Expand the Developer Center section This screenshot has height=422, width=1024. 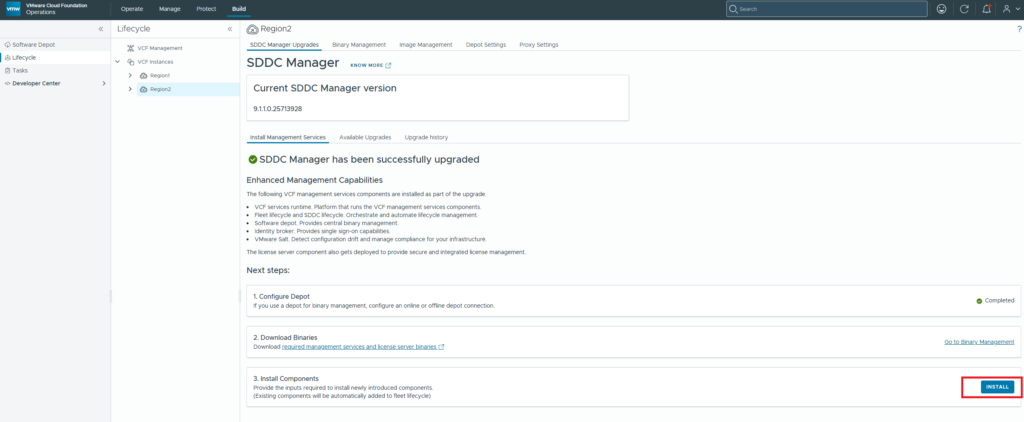click(x=104, y=83)
